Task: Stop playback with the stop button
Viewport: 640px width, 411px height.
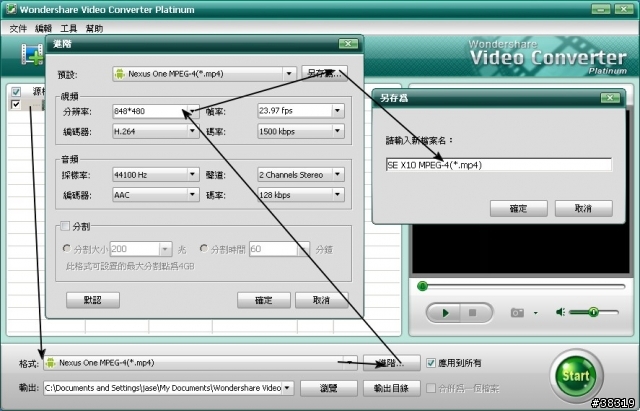Action: (x=473, y=313)
